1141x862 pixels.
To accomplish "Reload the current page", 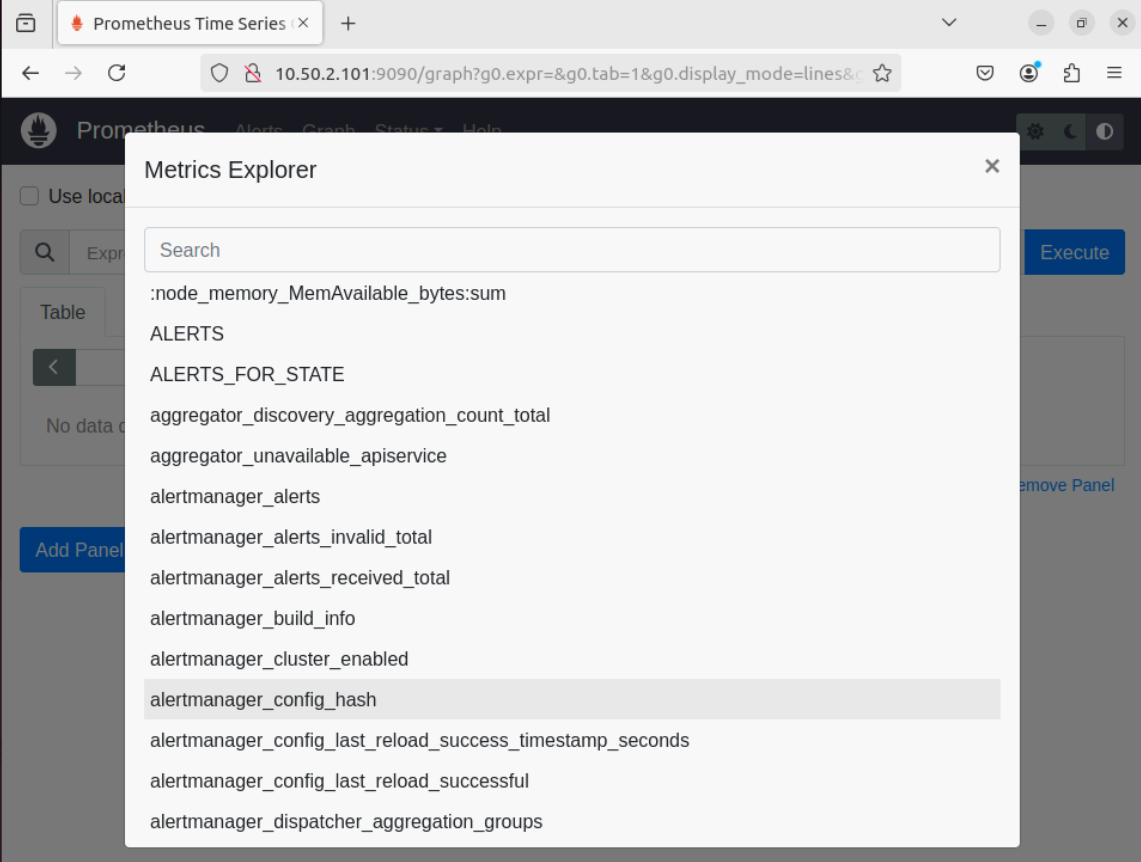I will (116, 73).
